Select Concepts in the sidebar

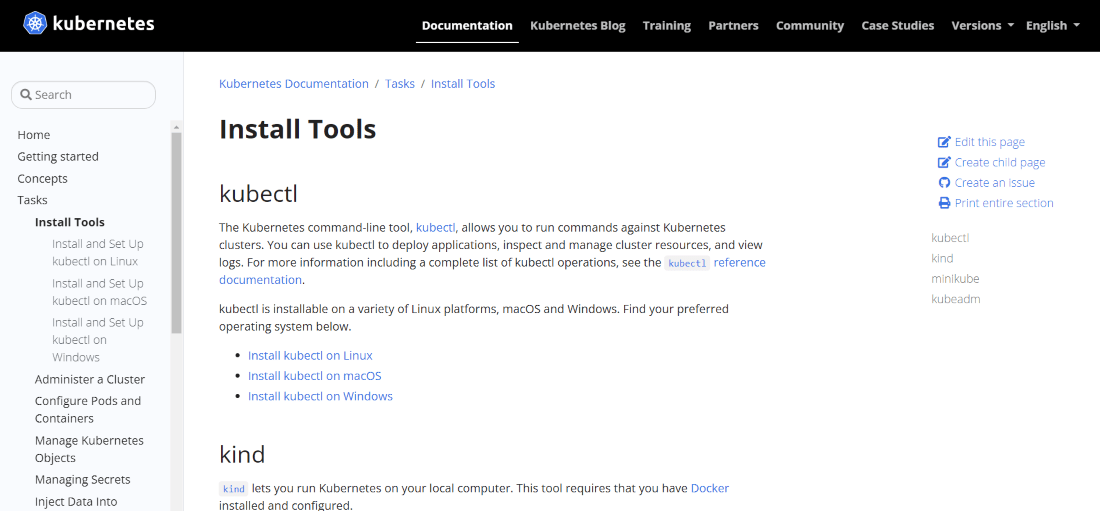(x=43, y=178)
